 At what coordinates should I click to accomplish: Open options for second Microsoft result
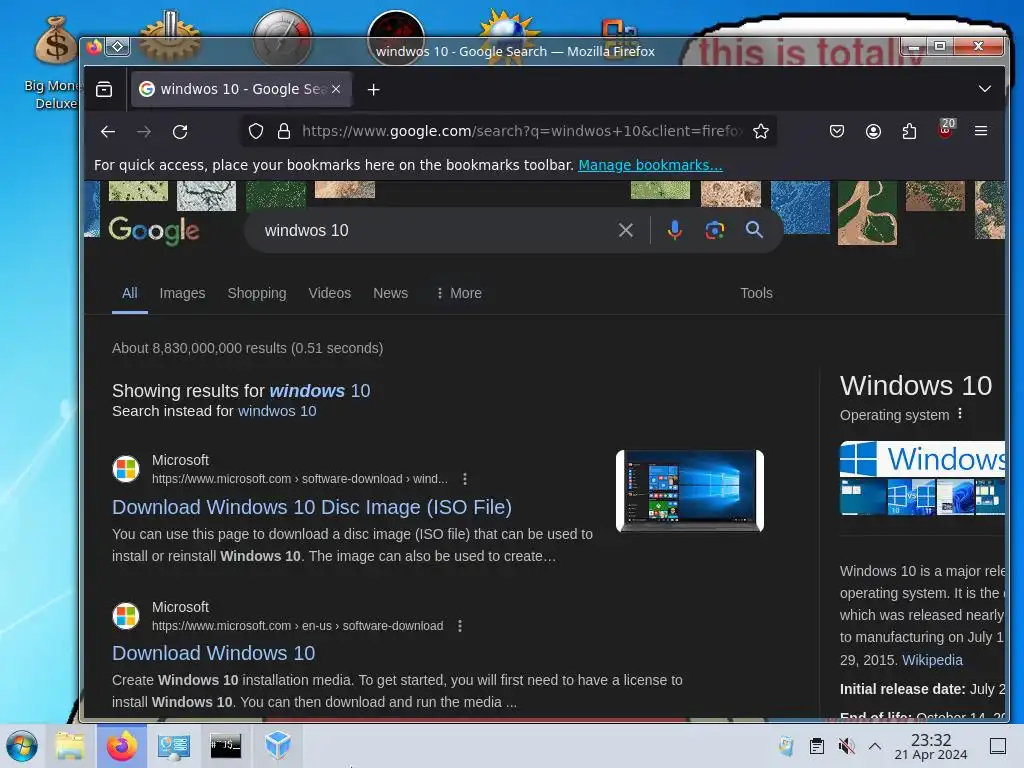[460, 626]
